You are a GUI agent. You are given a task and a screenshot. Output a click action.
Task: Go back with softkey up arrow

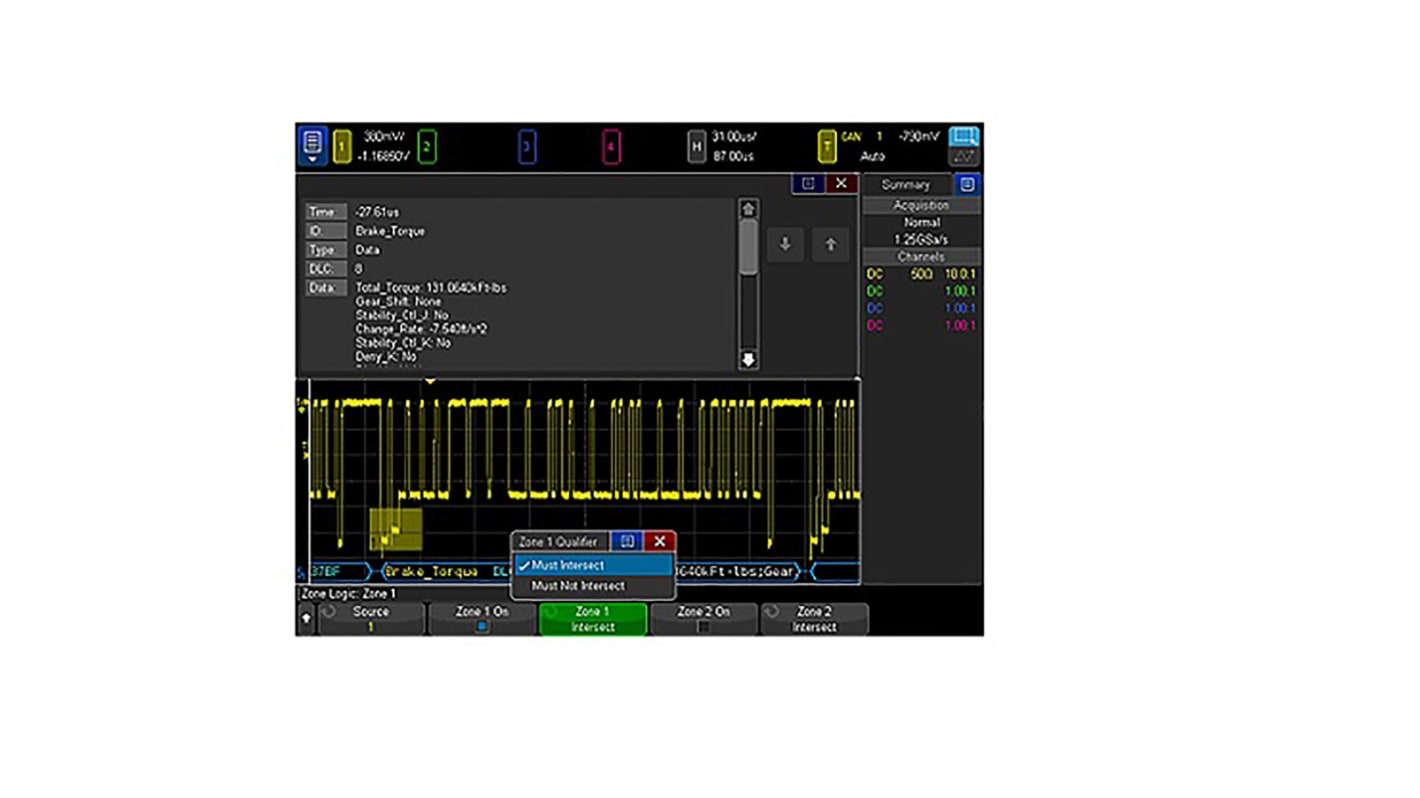click(306, 620)
